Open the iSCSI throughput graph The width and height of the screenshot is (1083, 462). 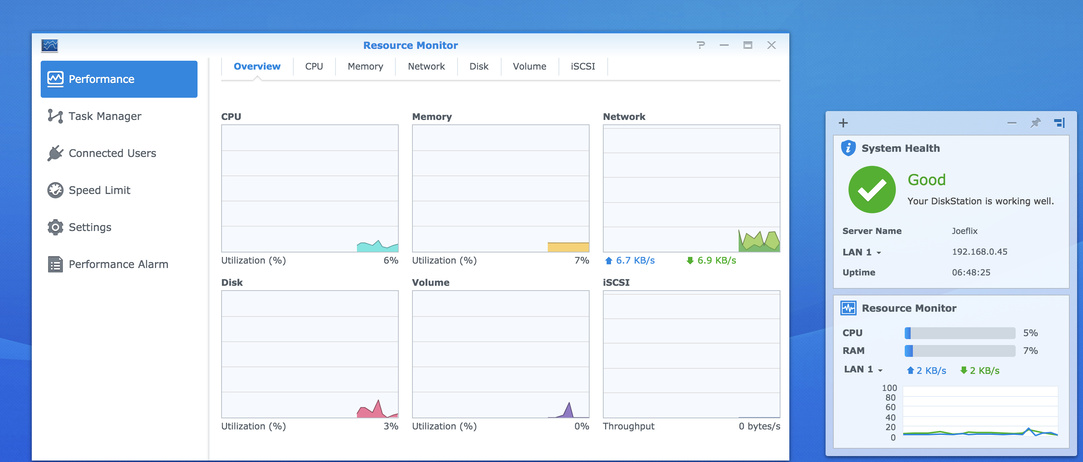click(691, 354)
